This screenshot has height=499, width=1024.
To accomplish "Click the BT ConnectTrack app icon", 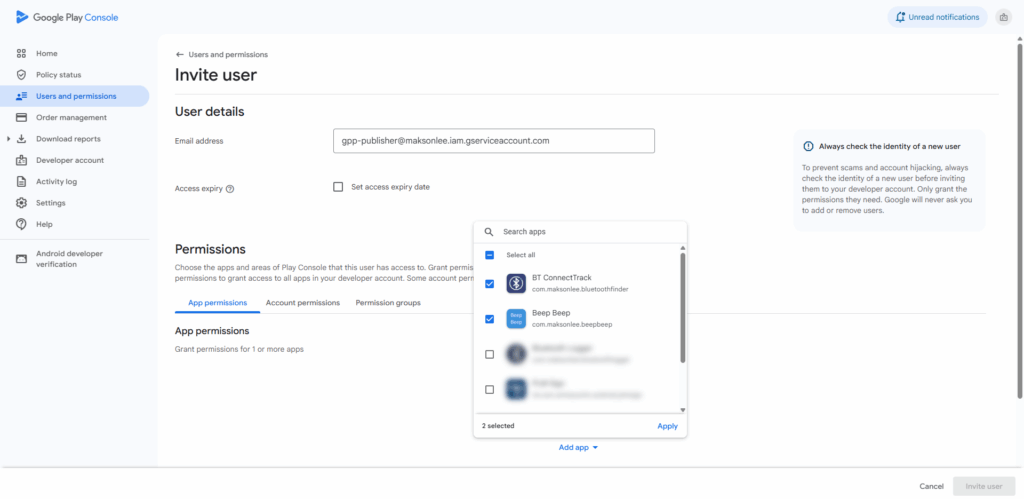I will [x=516, y=284].
